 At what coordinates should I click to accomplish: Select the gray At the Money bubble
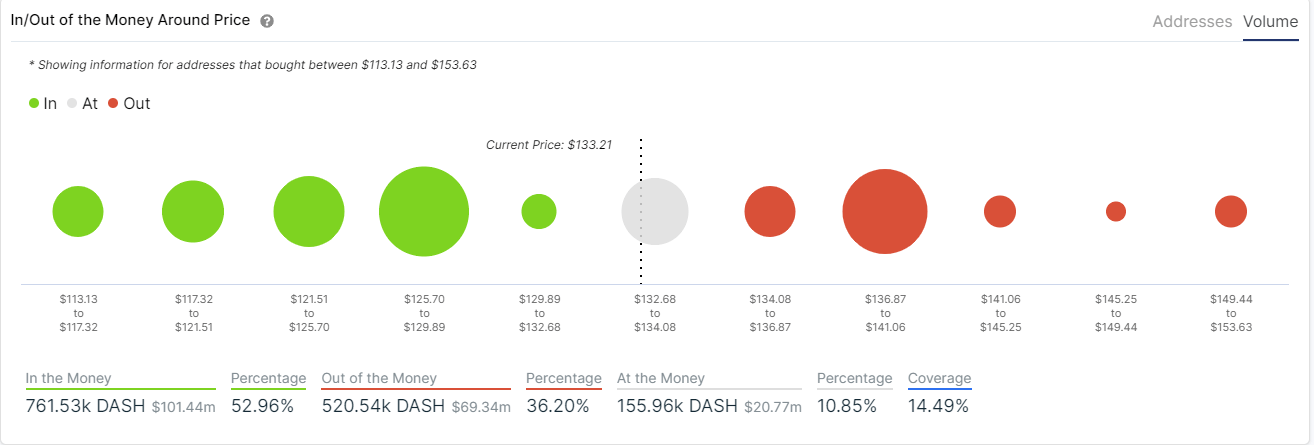[x=655, y=212]
